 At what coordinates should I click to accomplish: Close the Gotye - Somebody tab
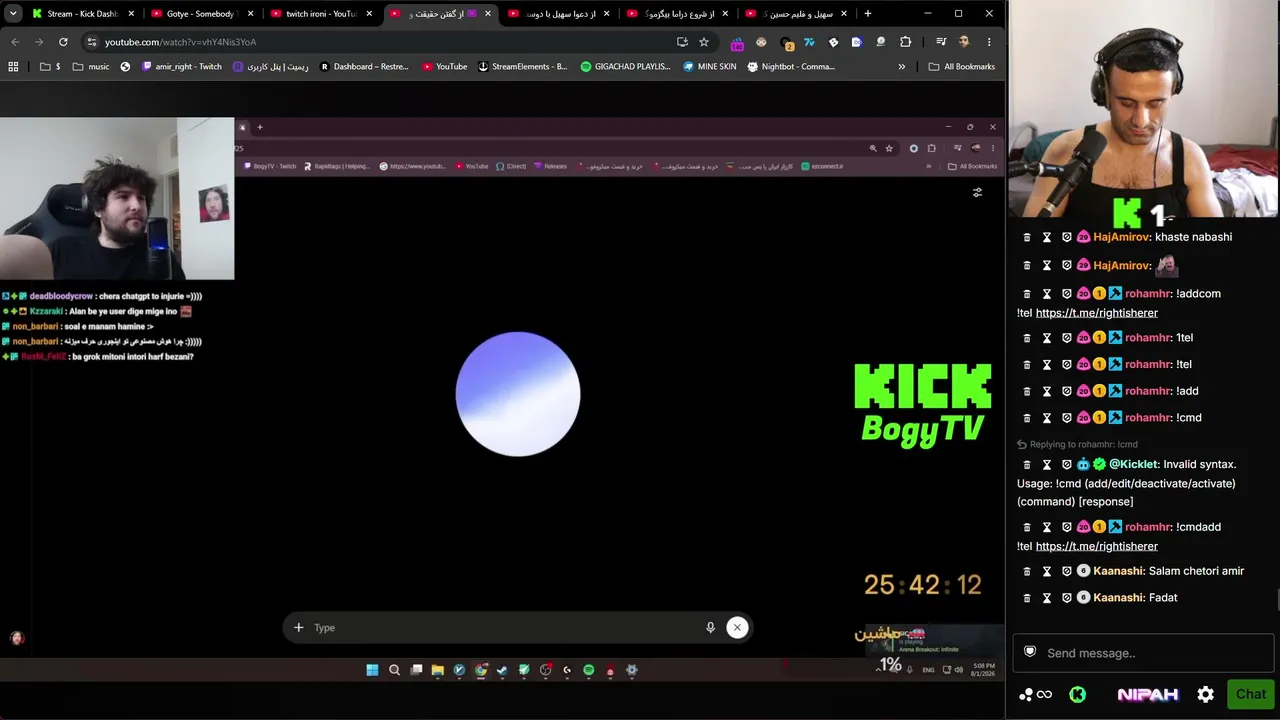click(x=250, y=14)
